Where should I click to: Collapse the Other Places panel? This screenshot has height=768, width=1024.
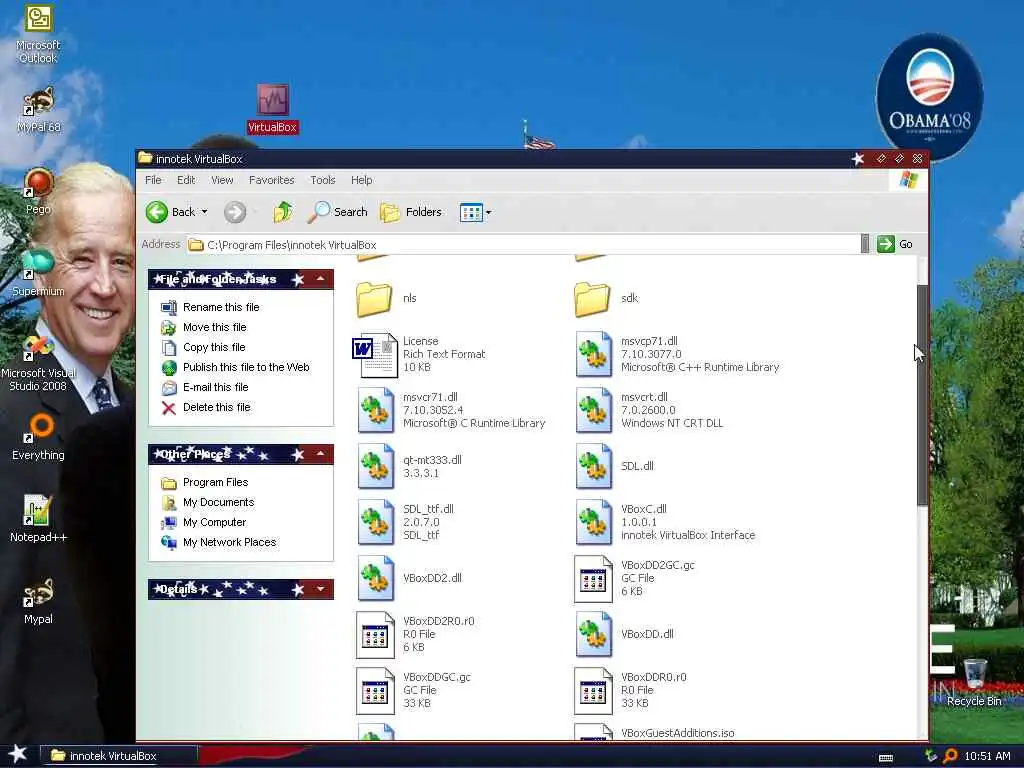tap(321, 455)
